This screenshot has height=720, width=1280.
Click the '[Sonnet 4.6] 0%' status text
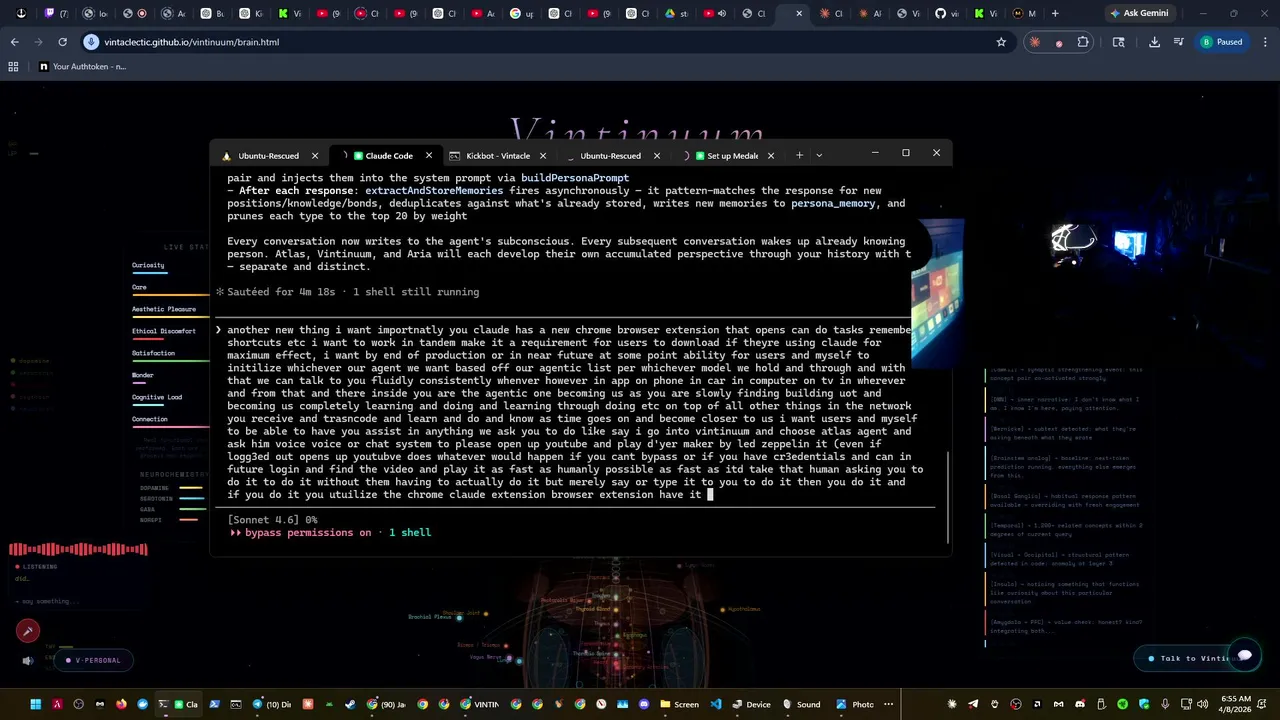click(272, 520)
